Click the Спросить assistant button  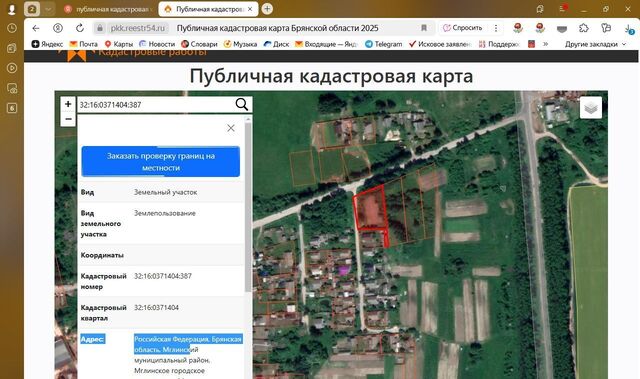[x=462, y=28]
